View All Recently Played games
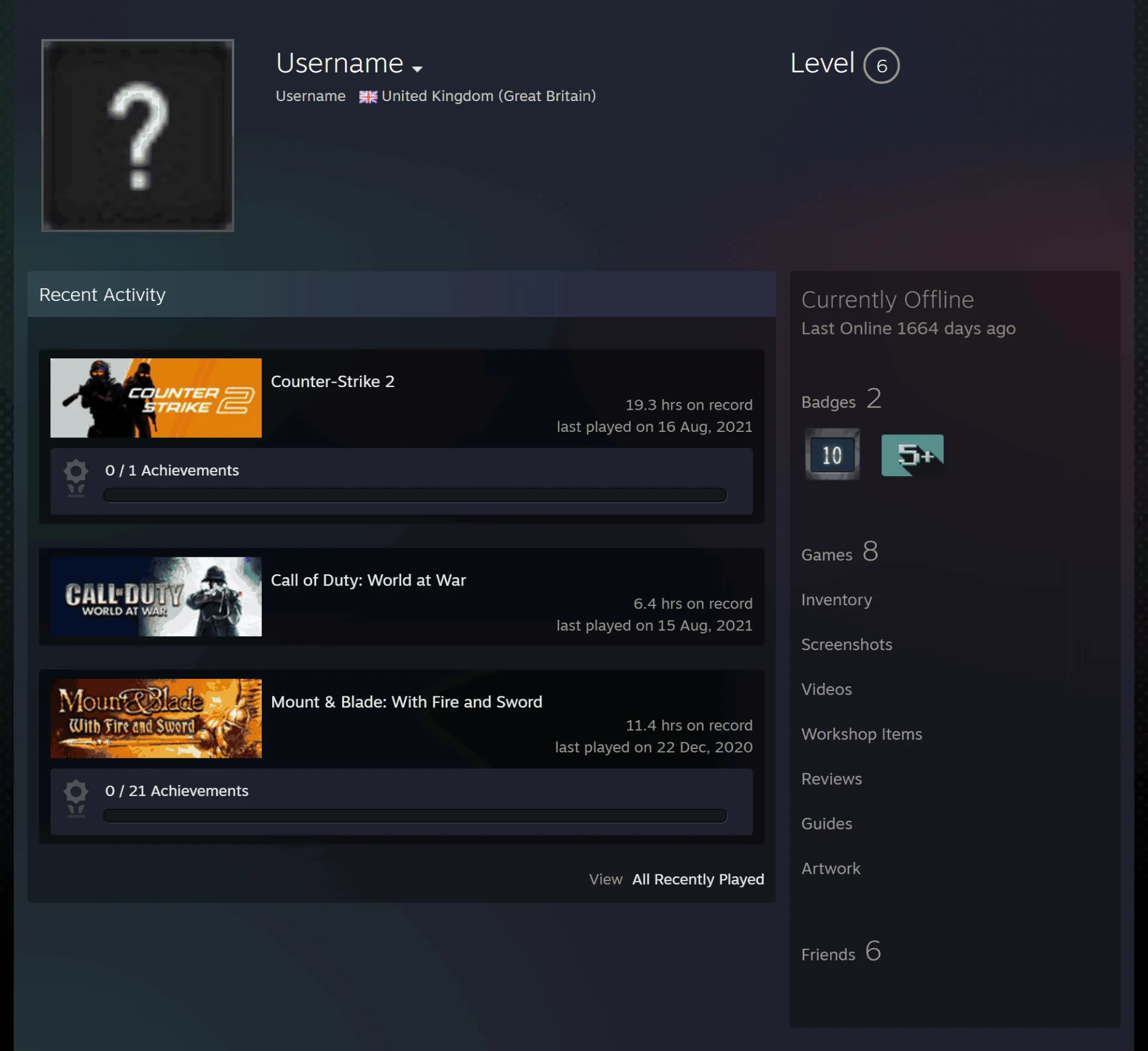1148x1051 pixels. click(698, 879)
